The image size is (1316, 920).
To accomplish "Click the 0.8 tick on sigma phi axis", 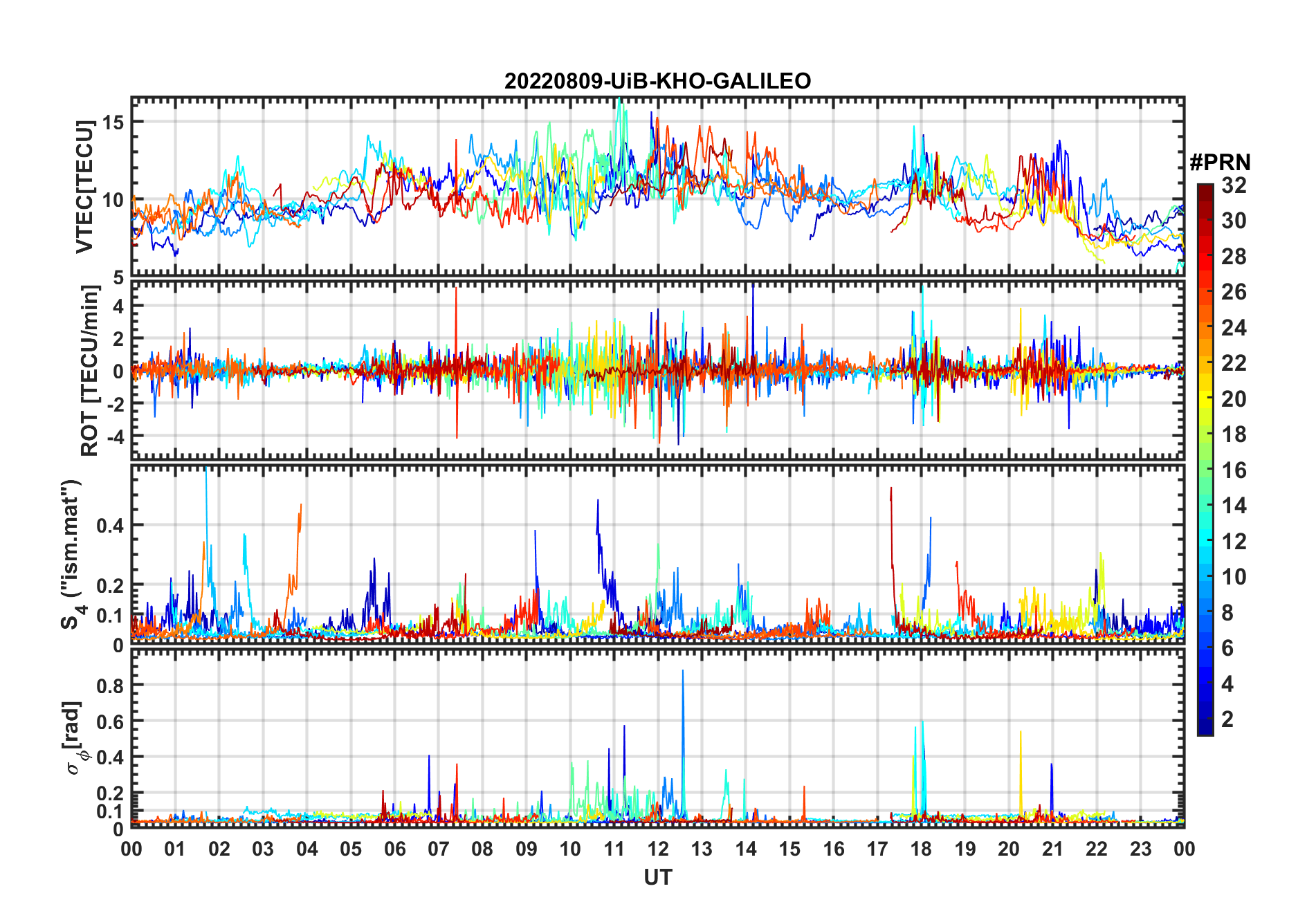I will click(x=111, y=686).
